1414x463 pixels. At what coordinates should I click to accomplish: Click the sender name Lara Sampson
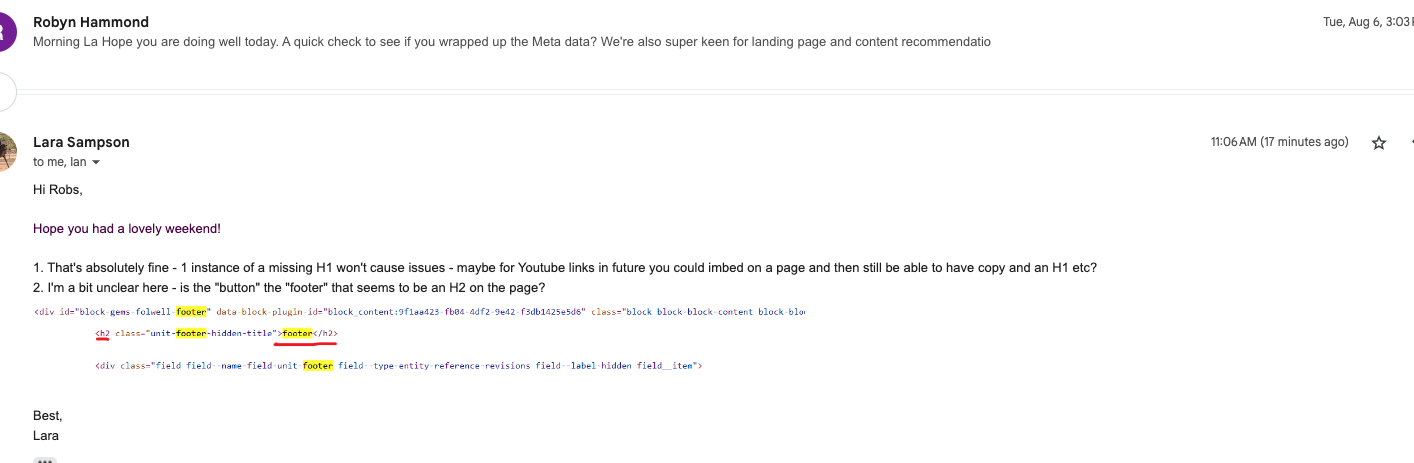click(81, 142)
